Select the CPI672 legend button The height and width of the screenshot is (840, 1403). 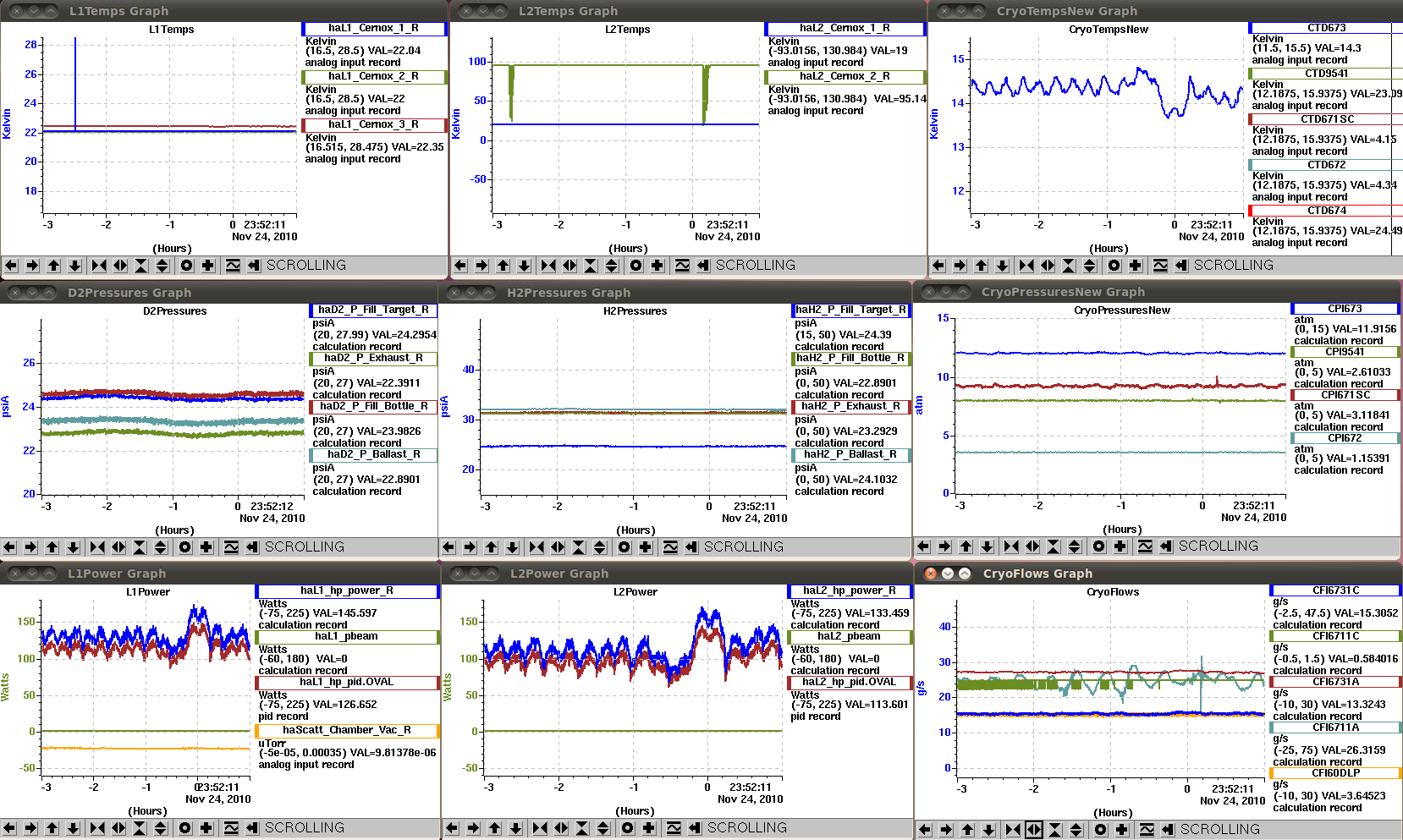1345,438
